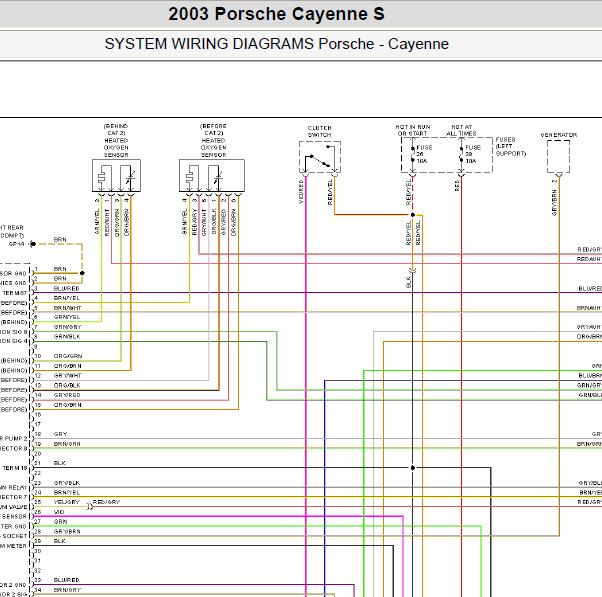Viewport: 602px width, 597px height.
Task: Click the ORG/BRN label on pin 15
Action: click(x=68, y=405)
